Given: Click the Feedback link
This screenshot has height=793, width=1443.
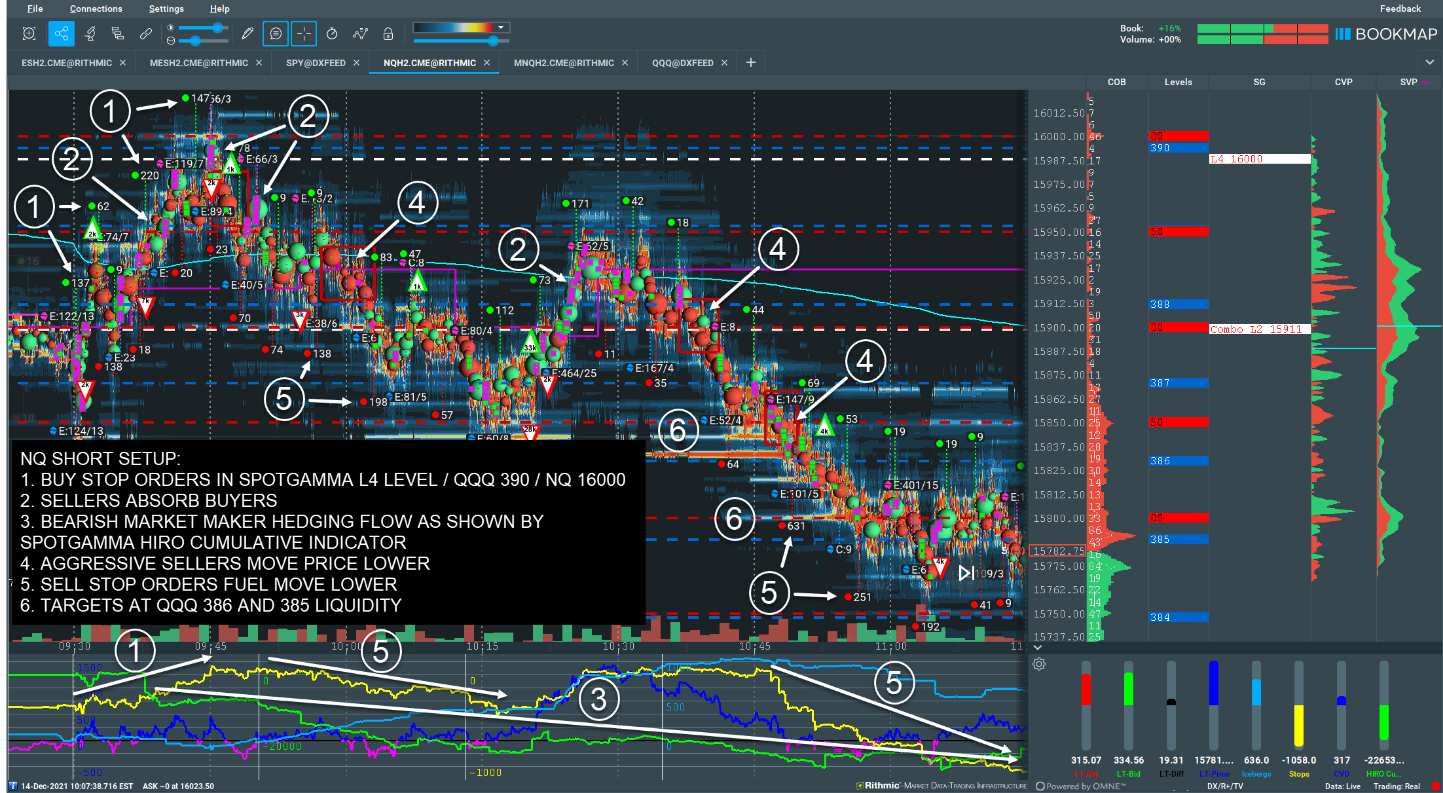Looking at the screenshot, I should pyautogui.click(x=1400, y=9).
